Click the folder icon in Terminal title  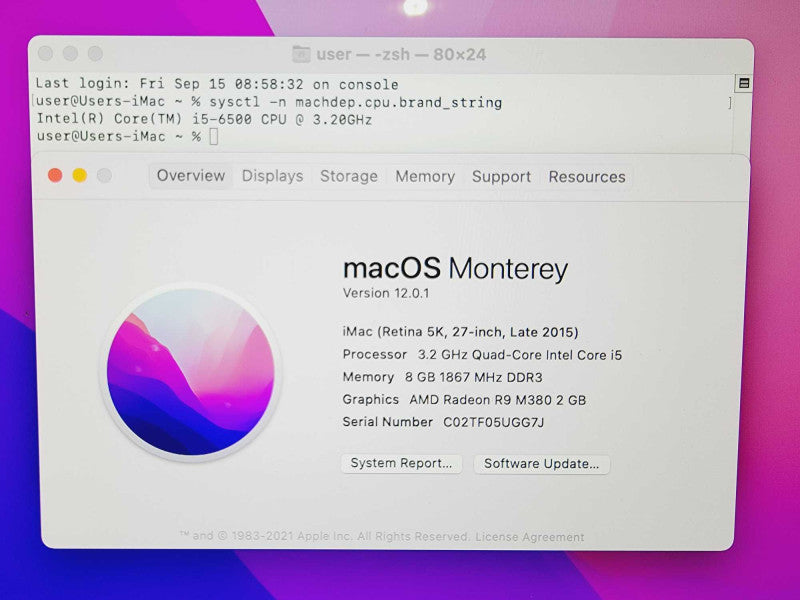301,54
